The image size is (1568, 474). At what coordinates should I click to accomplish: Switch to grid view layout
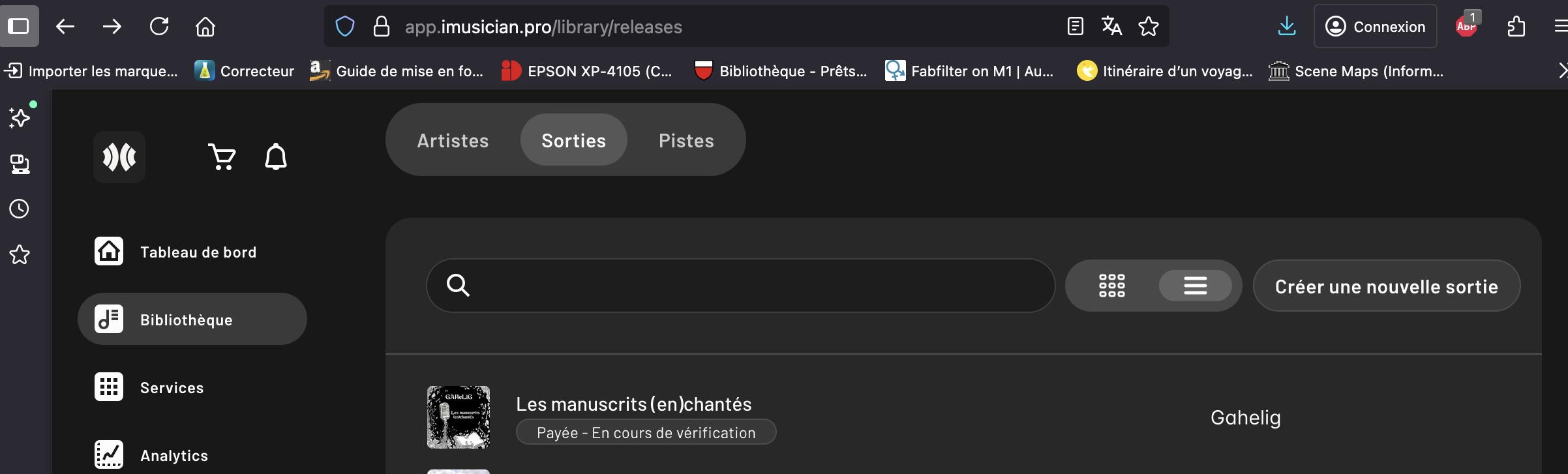(x=1112, y=286)
